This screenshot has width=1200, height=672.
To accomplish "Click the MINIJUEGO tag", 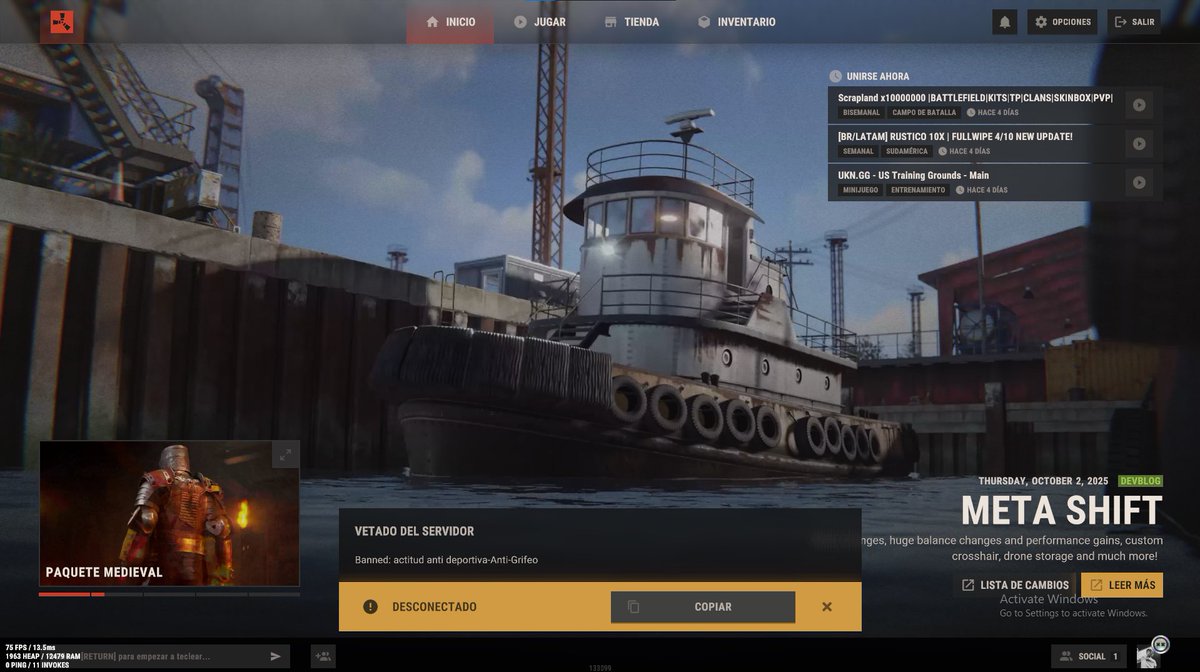I will [860, 190].
